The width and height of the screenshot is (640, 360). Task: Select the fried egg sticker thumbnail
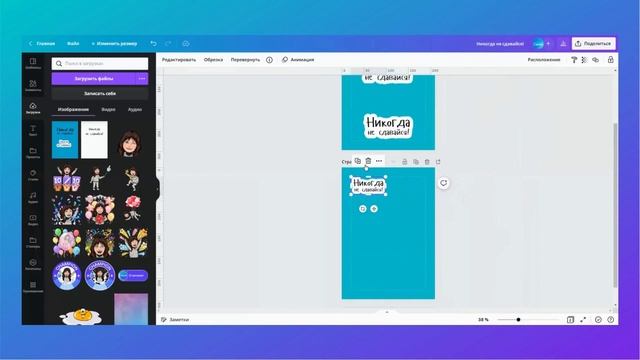81,316
